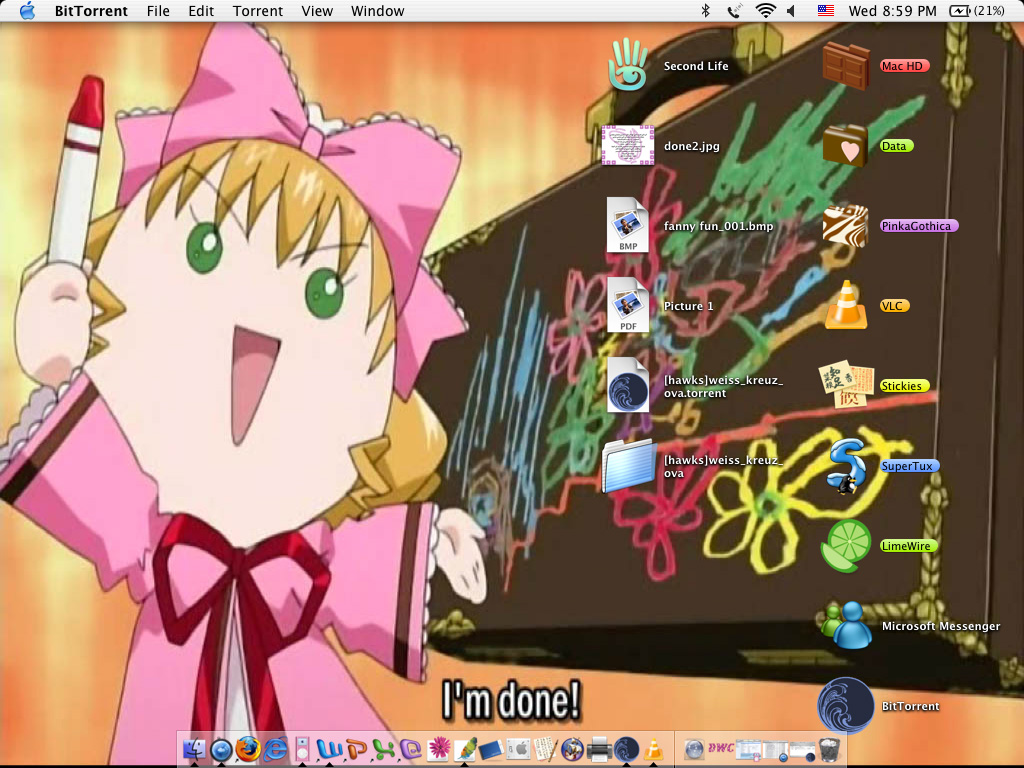Select the done2.jpg file on desktop
The width and height of the screenshot is (1024, 768).
coord(628,146)
